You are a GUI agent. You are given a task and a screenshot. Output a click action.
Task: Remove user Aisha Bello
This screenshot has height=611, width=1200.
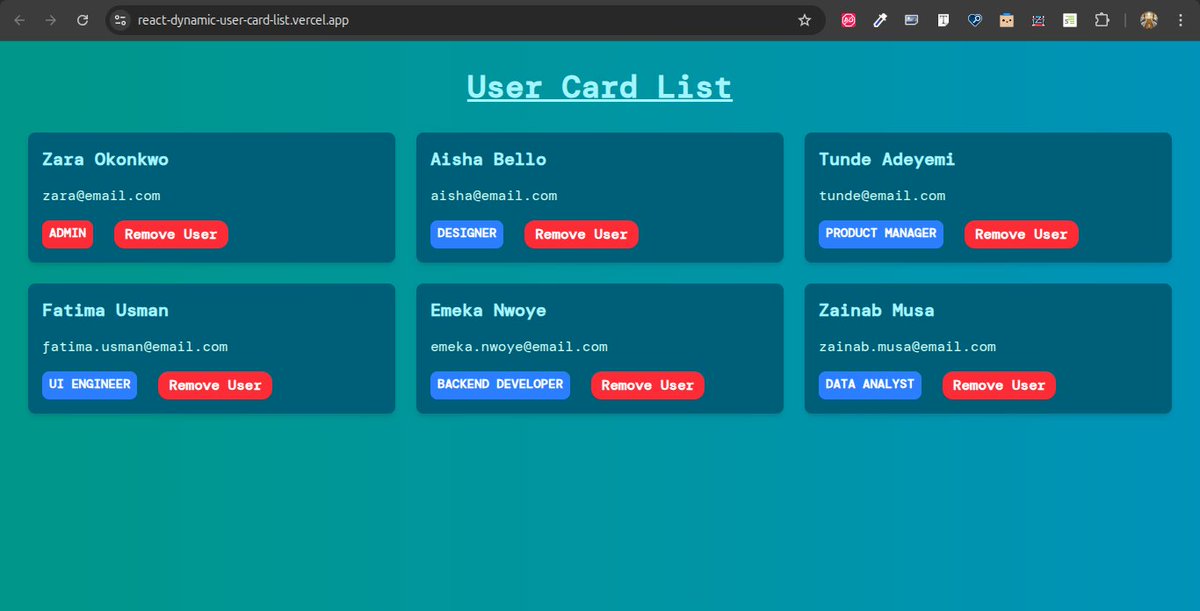tap(581, 234)
